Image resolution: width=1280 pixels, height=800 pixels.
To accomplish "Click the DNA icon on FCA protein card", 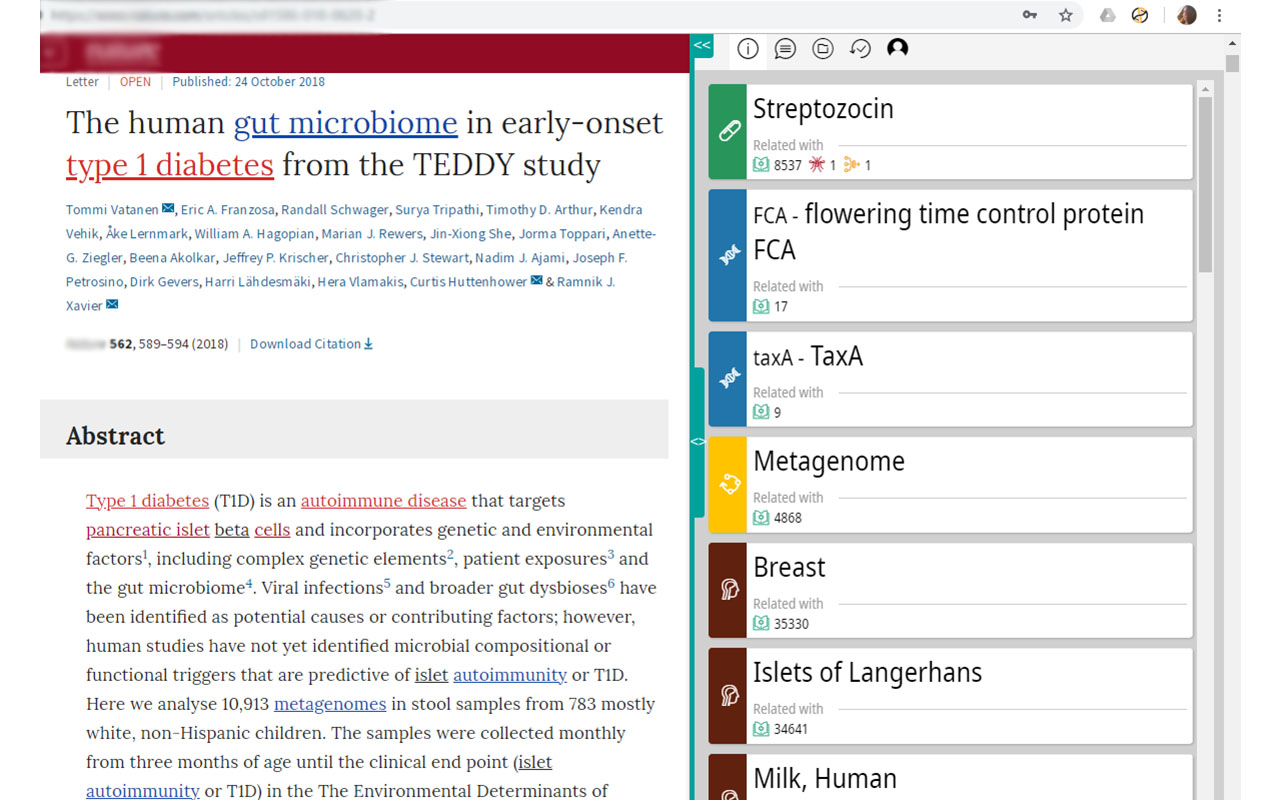I will (x=728, y=256).
